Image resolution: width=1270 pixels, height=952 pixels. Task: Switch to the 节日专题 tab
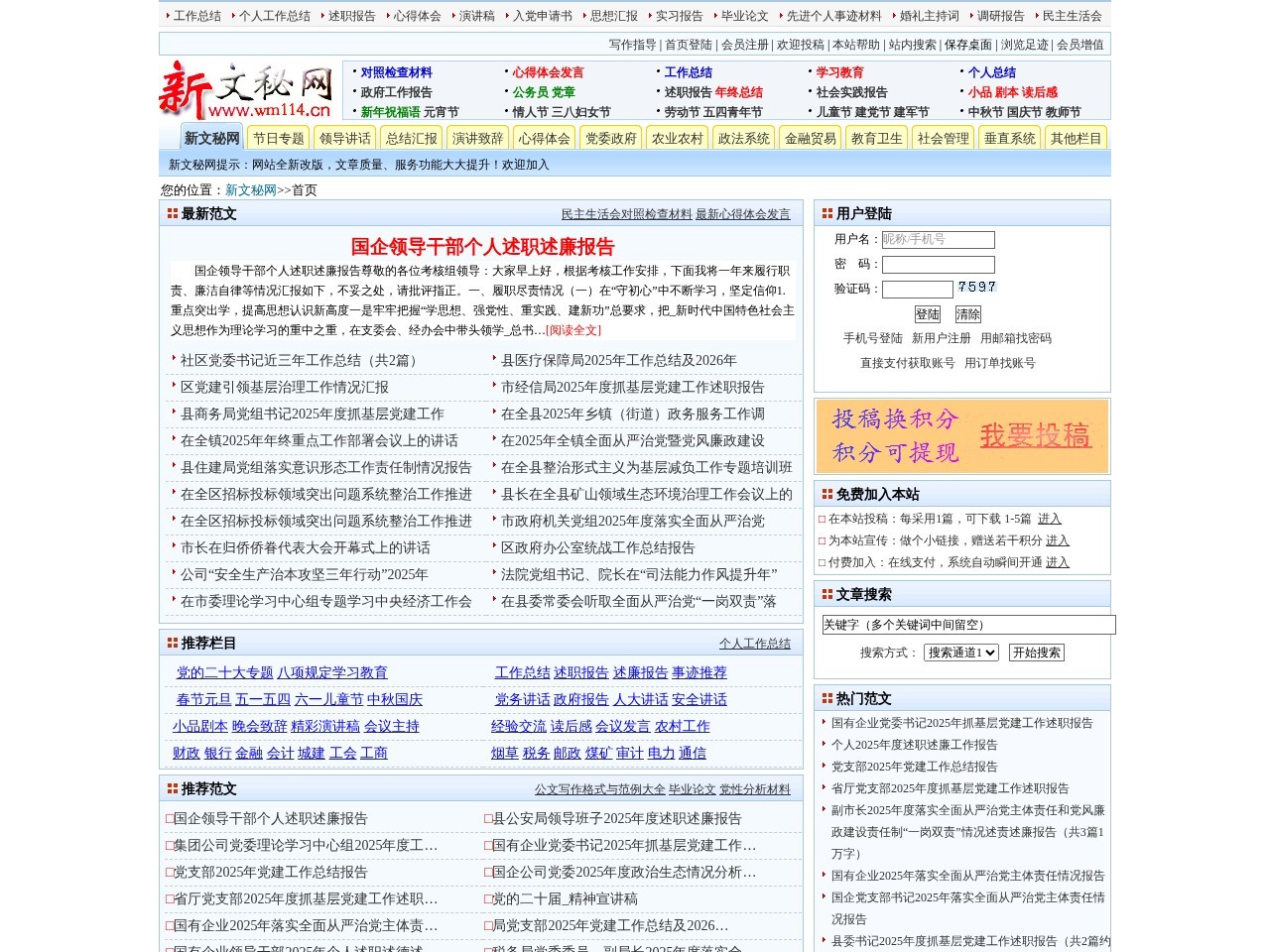click(278, 138)
